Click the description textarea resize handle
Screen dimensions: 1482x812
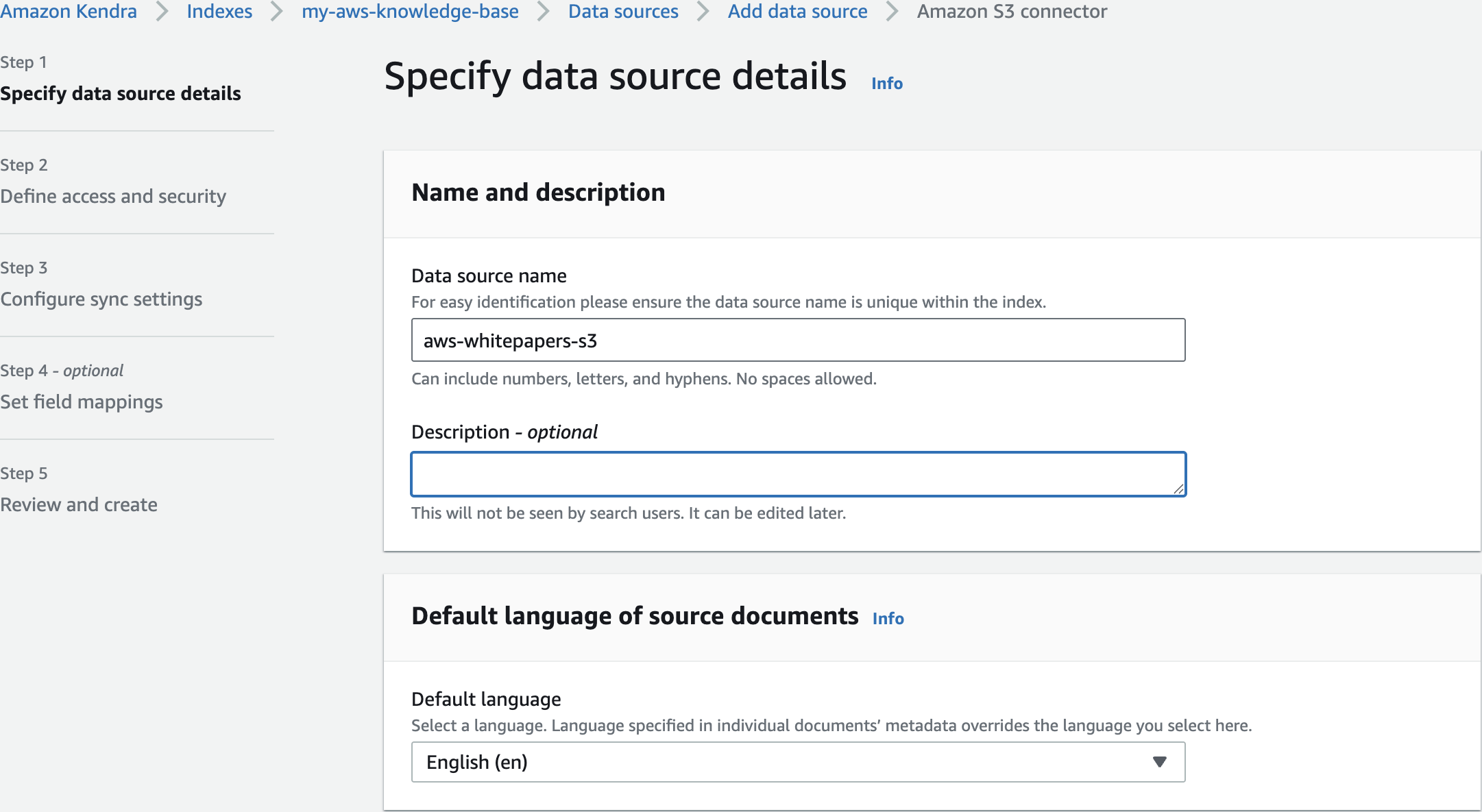click(1178, 489)
